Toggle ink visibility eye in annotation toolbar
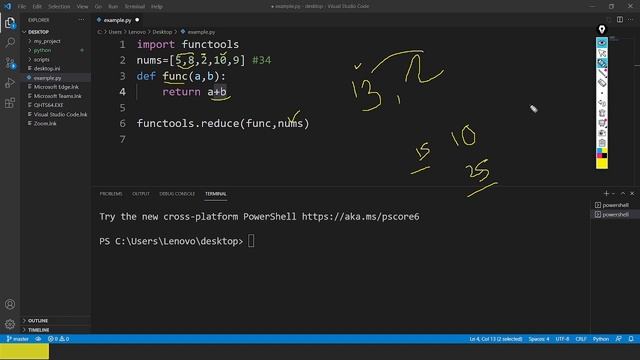 pyautogui.click(x=602, y=43)
